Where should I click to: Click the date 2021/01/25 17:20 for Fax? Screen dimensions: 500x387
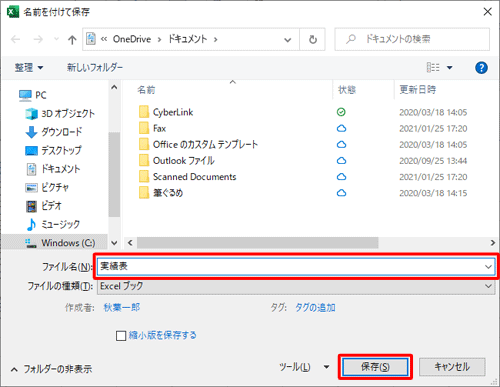click(x=433, y=129)
